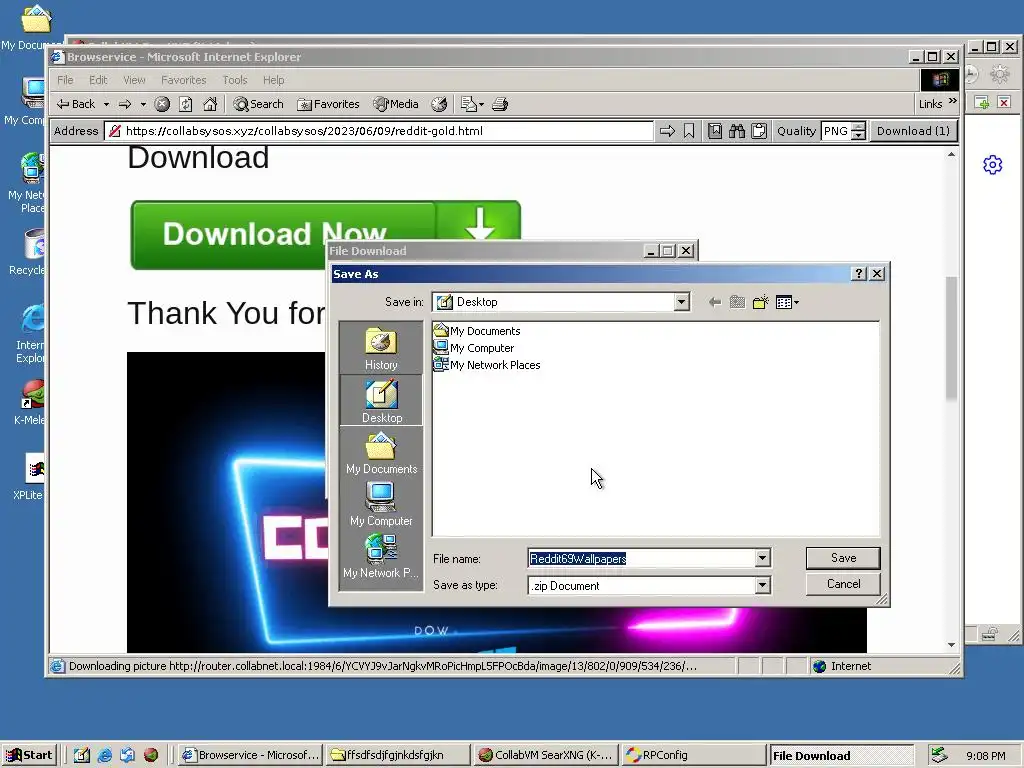The height and width of the screenshot is (768, 1024).
Task: Click the bookmark icon beside the address bar
Action: (x=689, y=131)
